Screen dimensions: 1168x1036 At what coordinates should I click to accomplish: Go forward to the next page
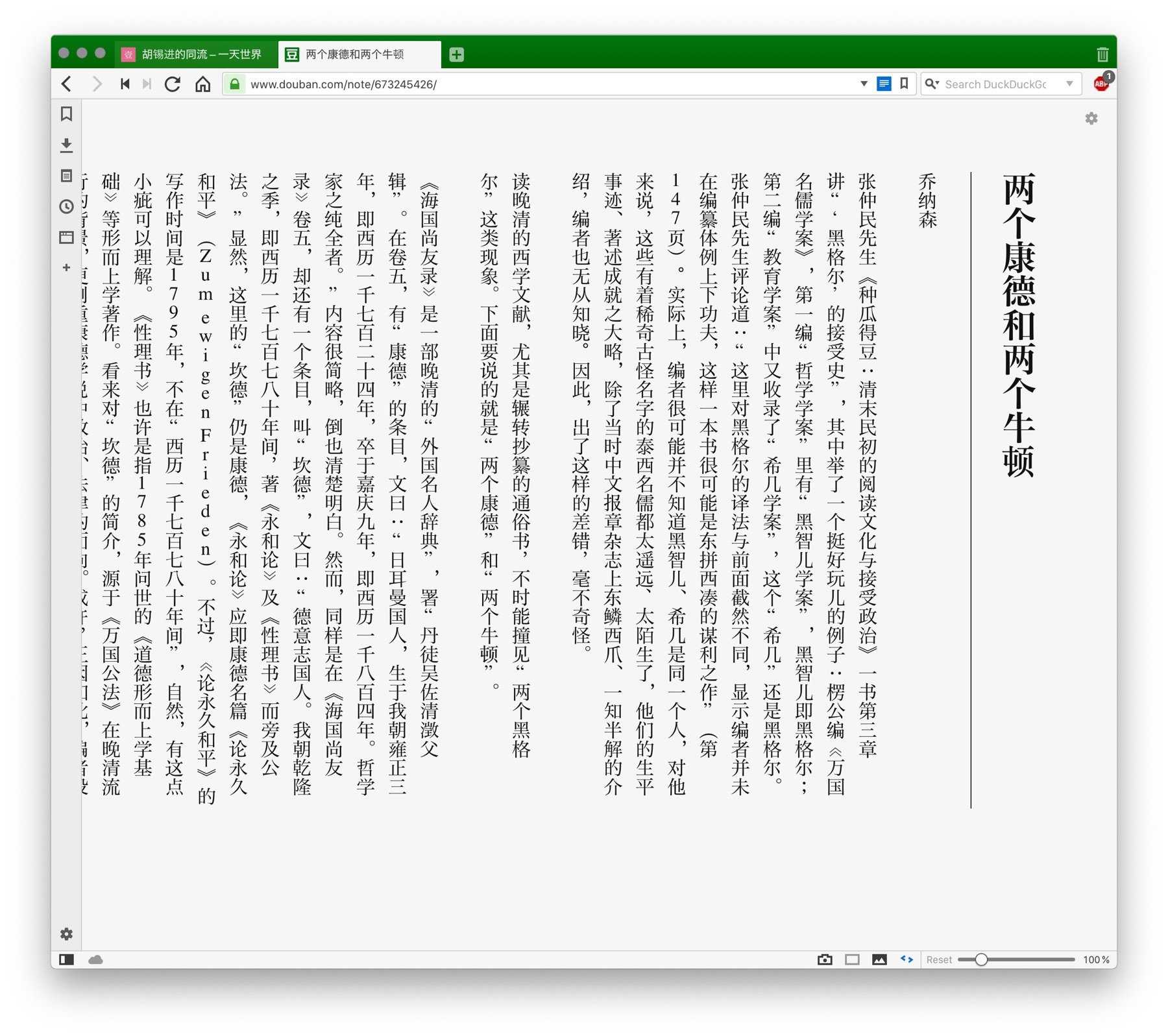click(x=97, y=84)
